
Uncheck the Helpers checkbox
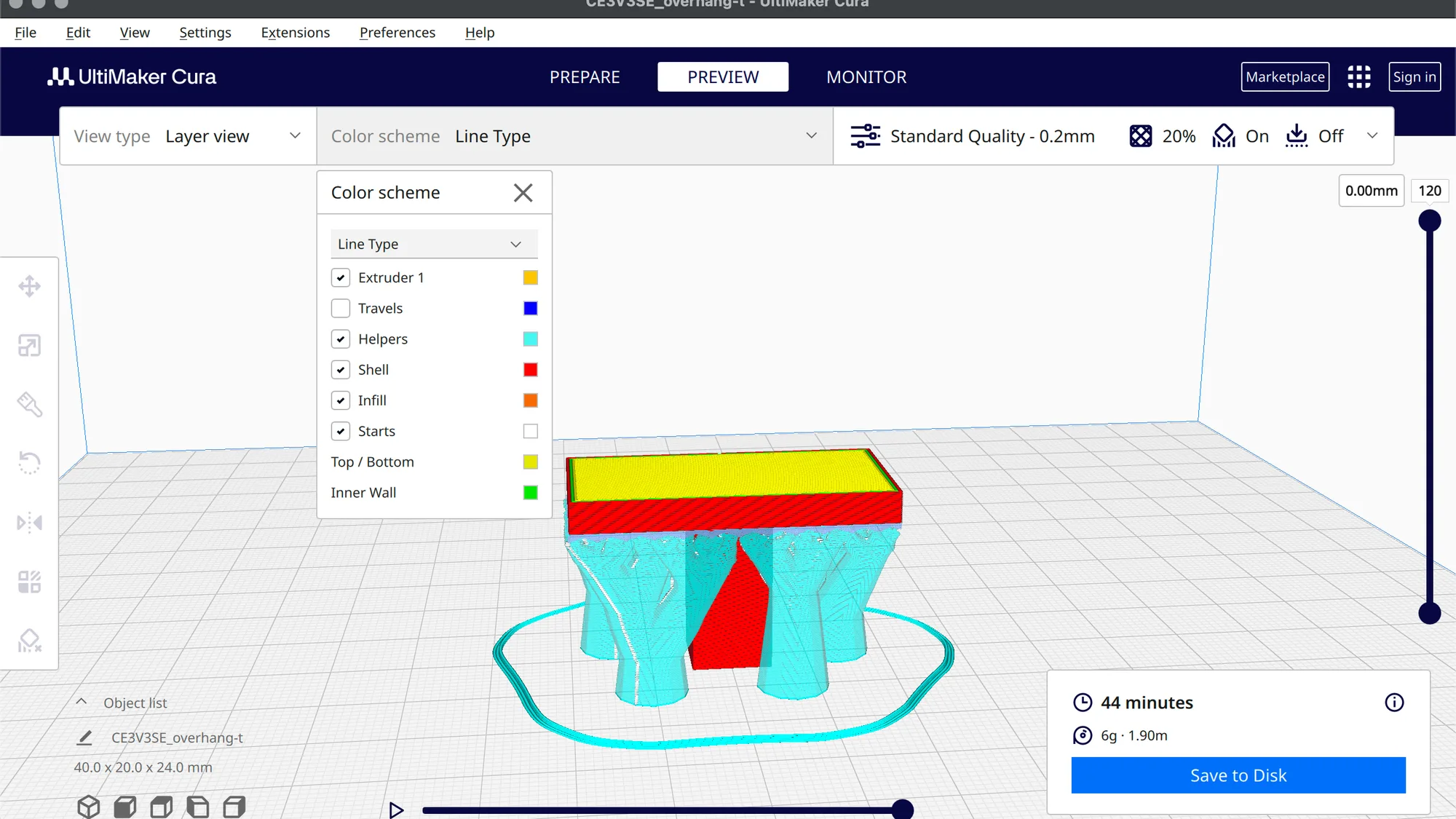pyautogui.click(x=341, y=339)
